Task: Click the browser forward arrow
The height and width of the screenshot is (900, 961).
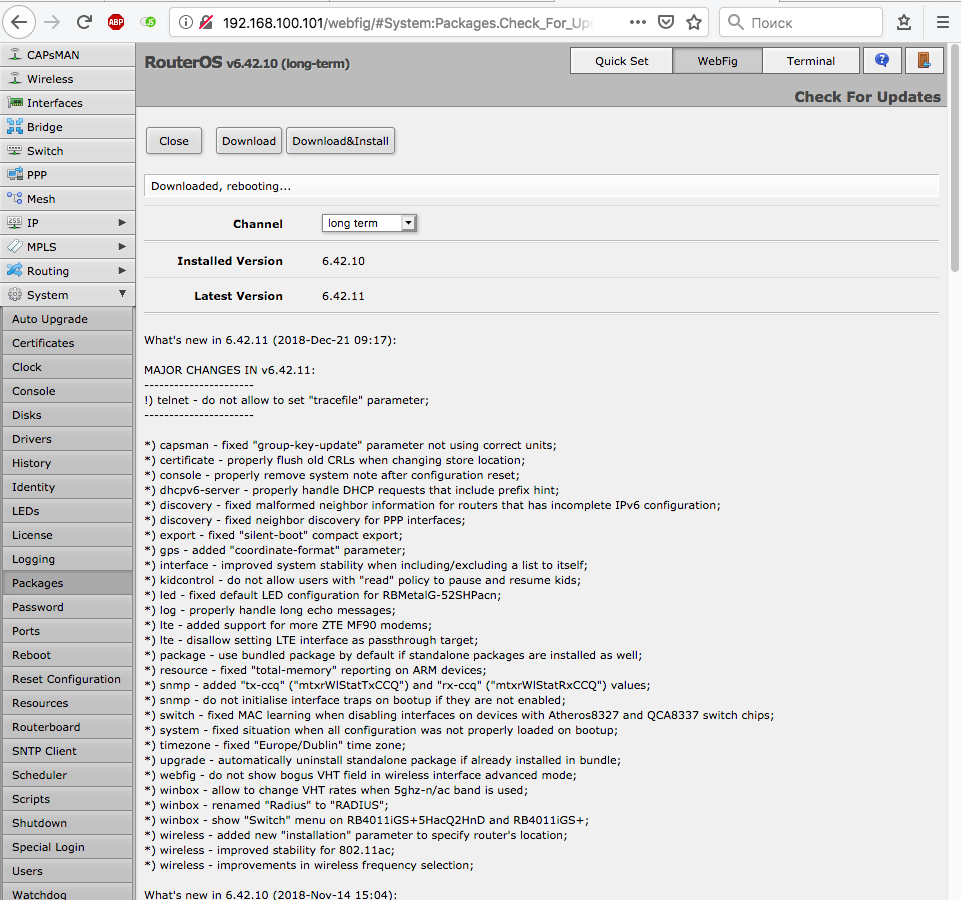Action: click(52, 23)
